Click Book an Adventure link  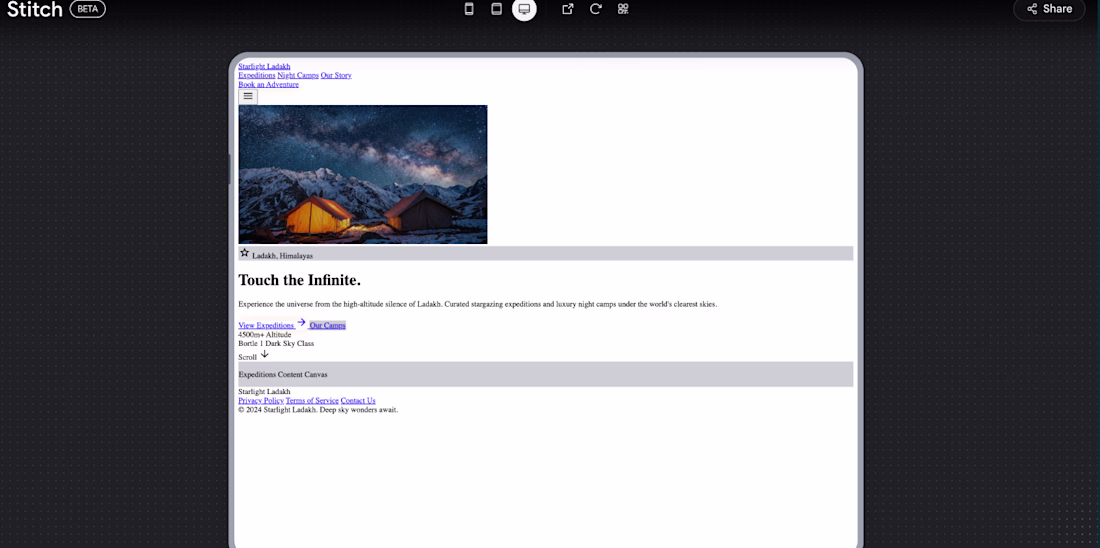(x=268, y=84)
